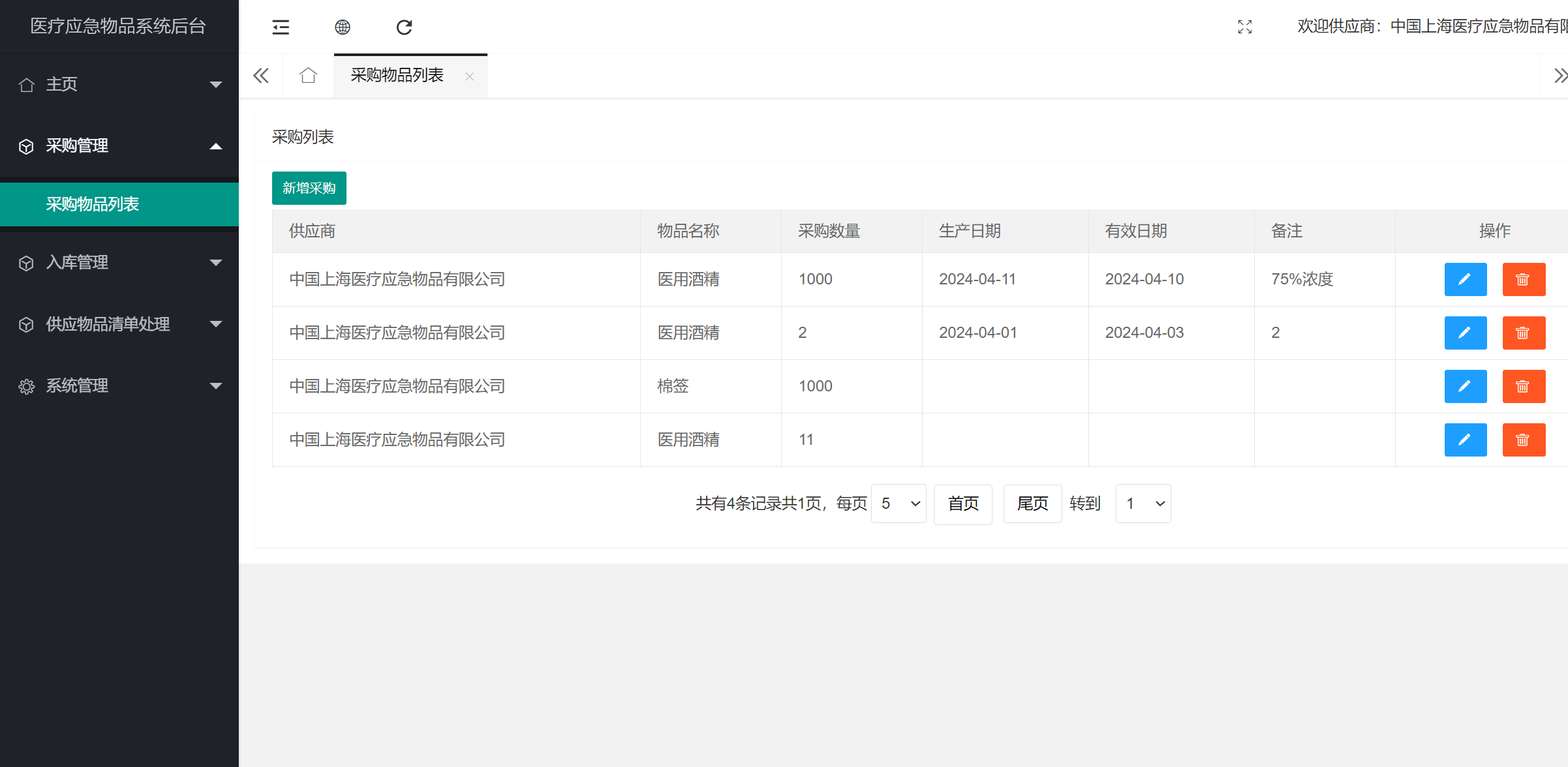Click the refresh icon in top toolbar

click(x=404, y=27)
